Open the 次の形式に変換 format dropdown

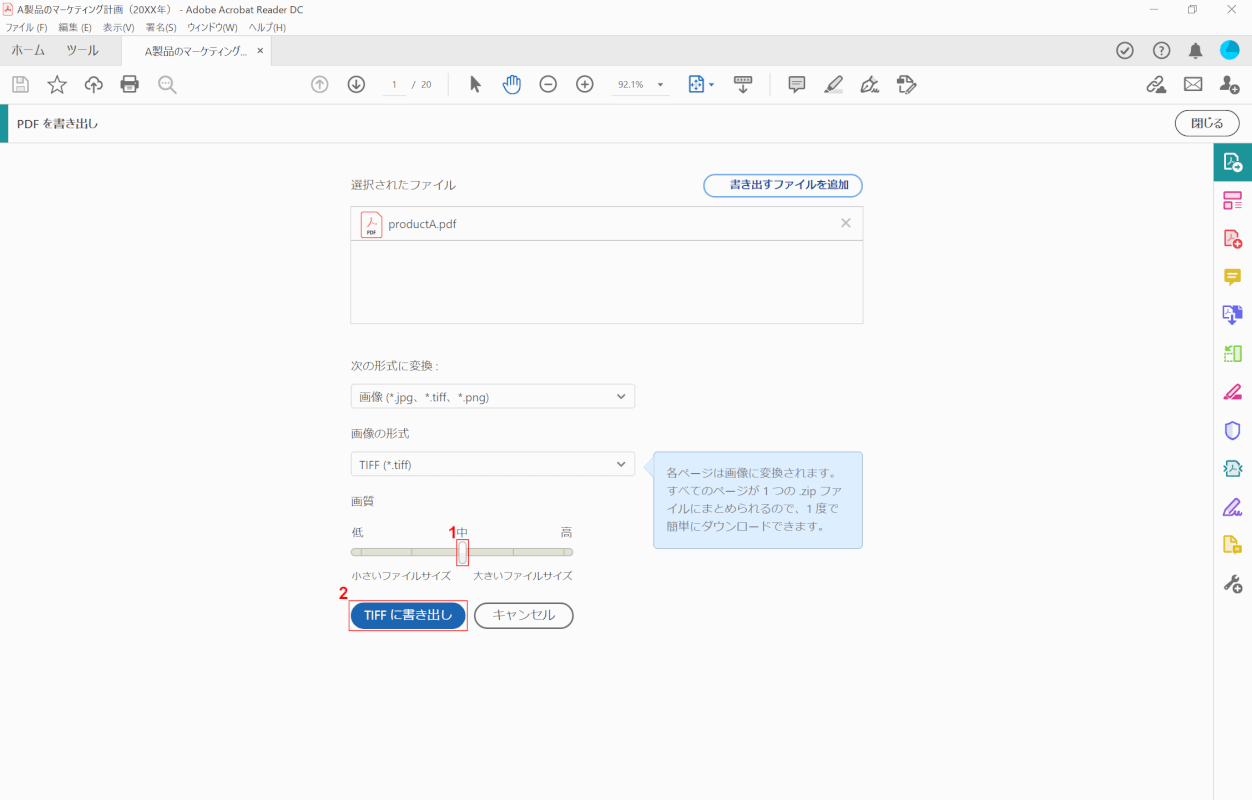pos(492,397)
